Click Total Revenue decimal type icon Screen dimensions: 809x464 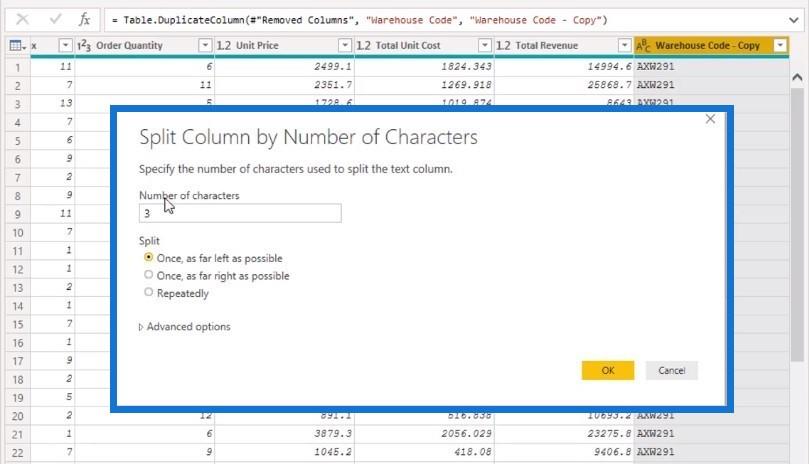(x=503, y=45)
